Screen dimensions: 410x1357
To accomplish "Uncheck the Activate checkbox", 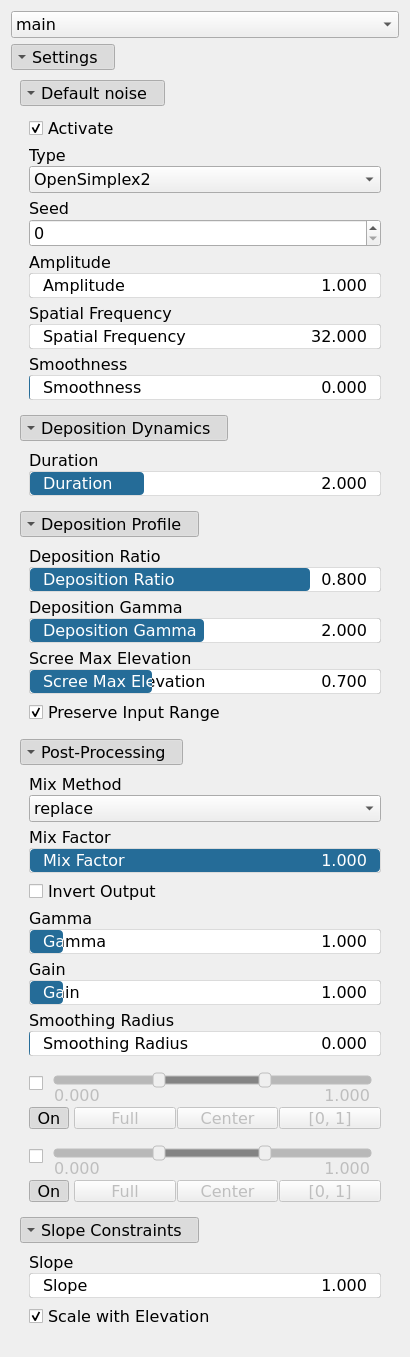I will (x=36, y=128).
